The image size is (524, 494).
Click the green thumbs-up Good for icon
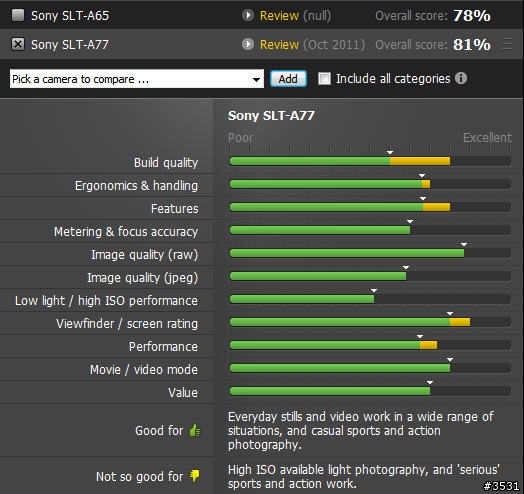[195, 430]
